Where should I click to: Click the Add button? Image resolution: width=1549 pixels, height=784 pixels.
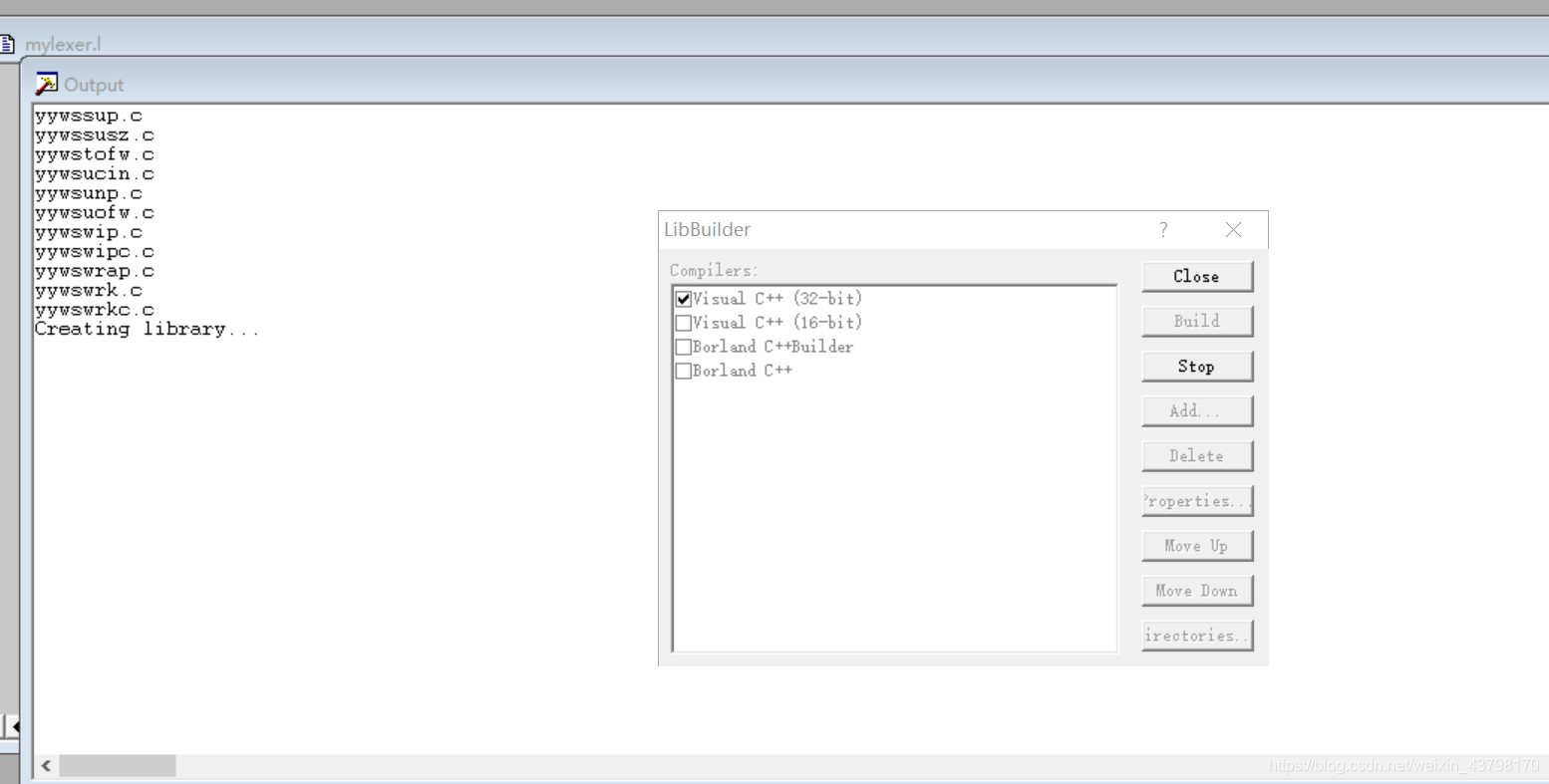click(x=1196, y=410)
